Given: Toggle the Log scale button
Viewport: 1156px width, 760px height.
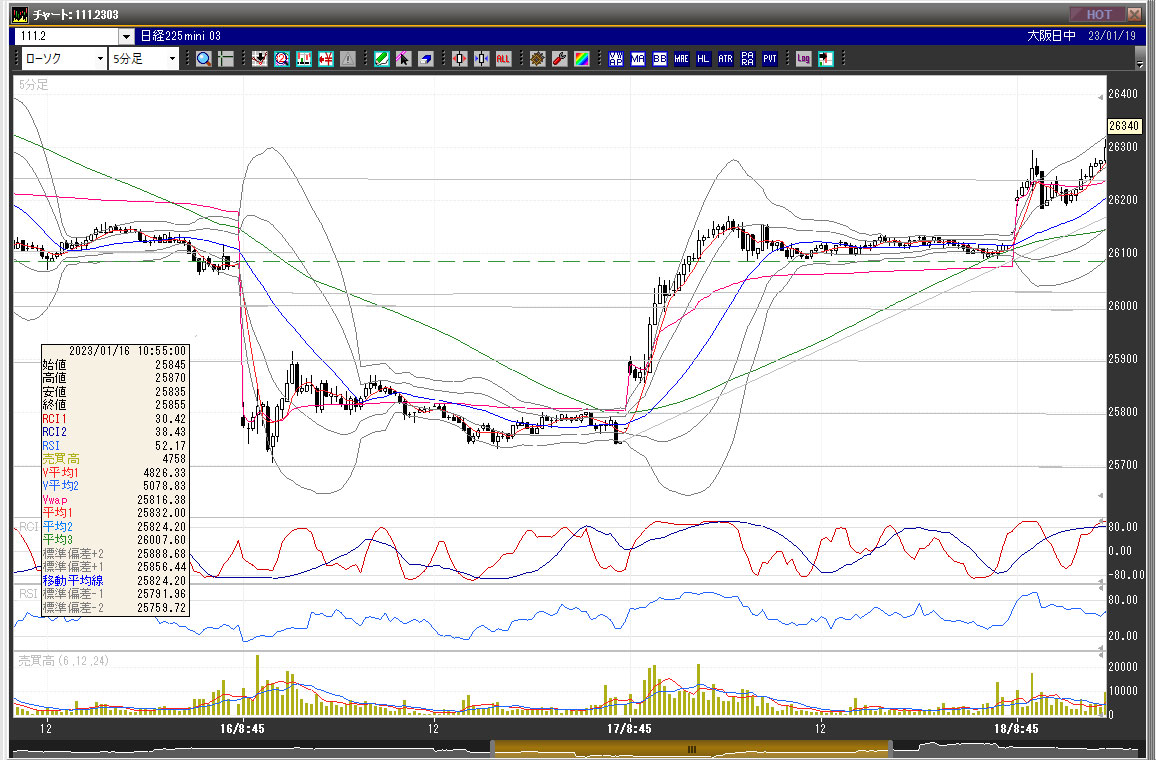Looking at the screenshot, I should point(804,59).
